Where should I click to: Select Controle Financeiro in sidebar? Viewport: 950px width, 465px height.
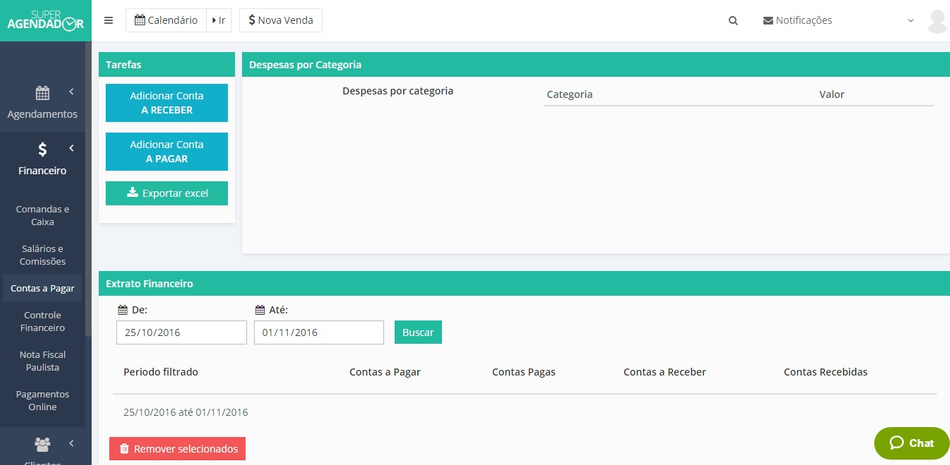pyautogui.click(x=42, y=321)
